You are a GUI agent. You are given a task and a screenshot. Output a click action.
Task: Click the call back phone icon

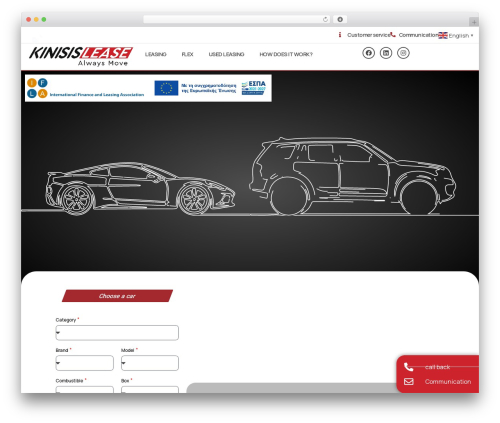[409, 367]
